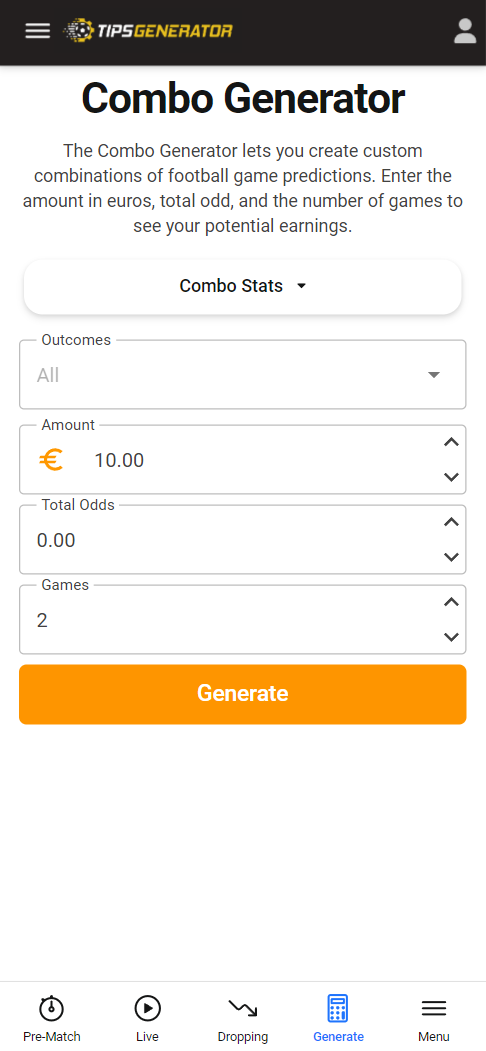Open the bottom bar Menu icon
Screen dimensions: 486x1051
click(x=434, y=1008)
